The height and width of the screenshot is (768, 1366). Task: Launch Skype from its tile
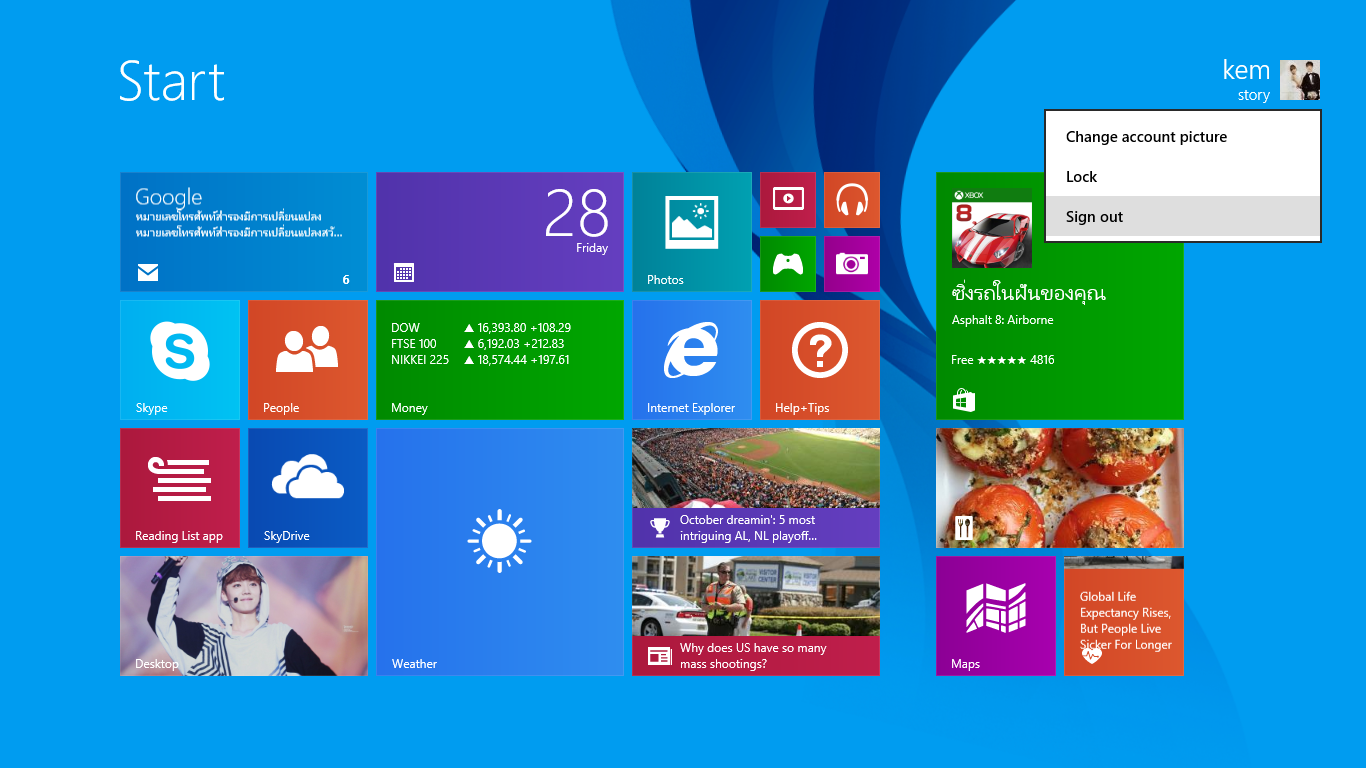(180, 360)
